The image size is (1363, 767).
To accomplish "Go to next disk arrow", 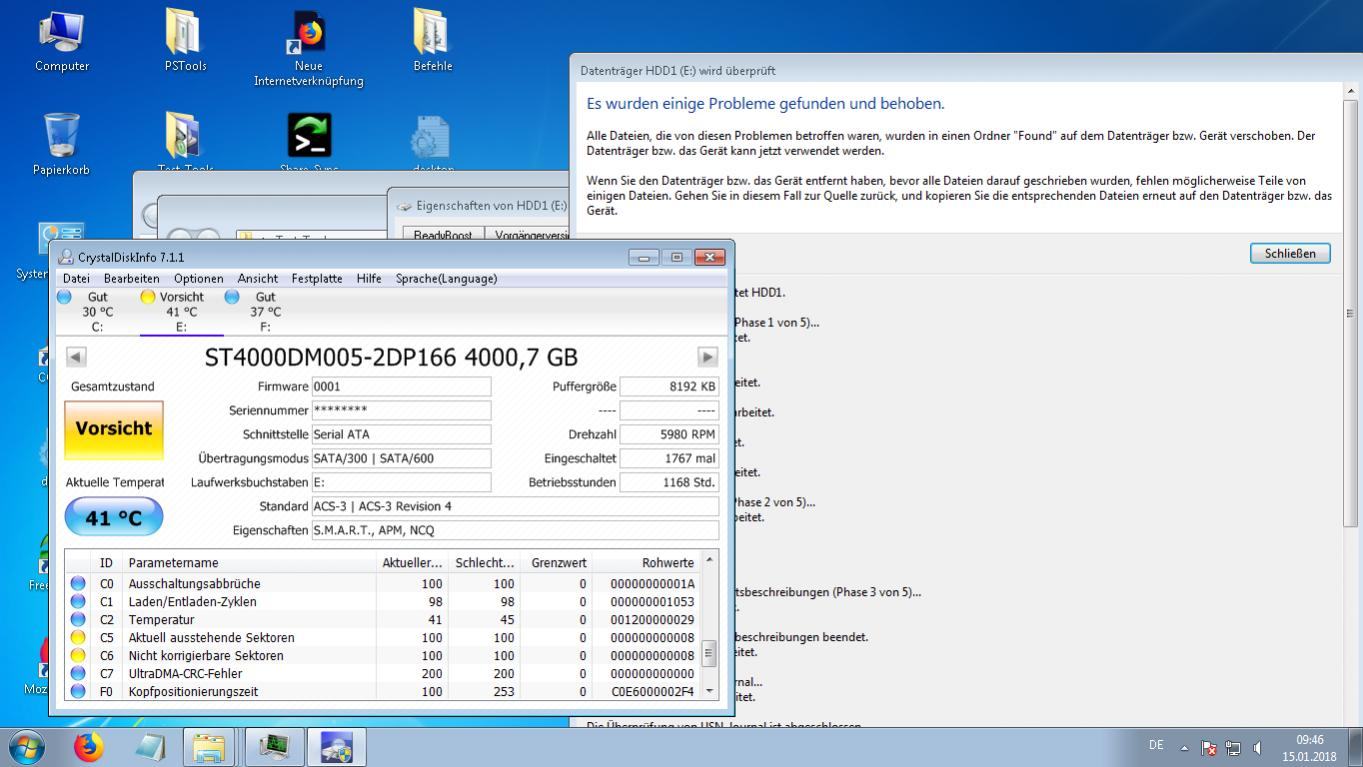I will click(x=708, y=357).
